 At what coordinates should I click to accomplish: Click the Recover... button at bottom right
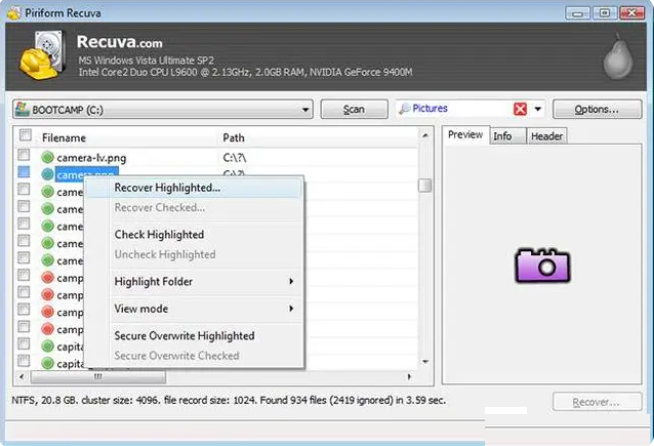(x=597, y=402)
